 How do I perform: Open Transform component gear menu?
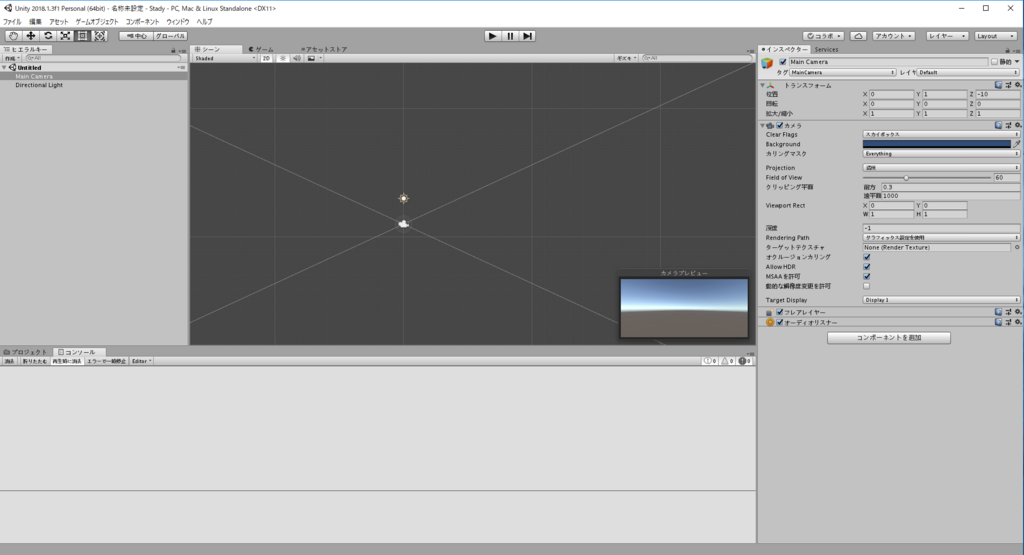pos(1017,85)
